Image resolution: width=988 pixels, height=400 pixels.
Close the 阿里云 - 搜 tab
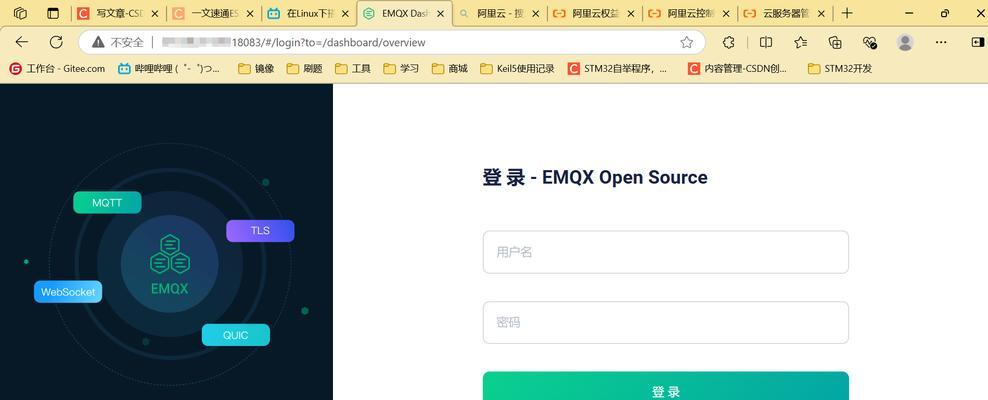point(536,13)
